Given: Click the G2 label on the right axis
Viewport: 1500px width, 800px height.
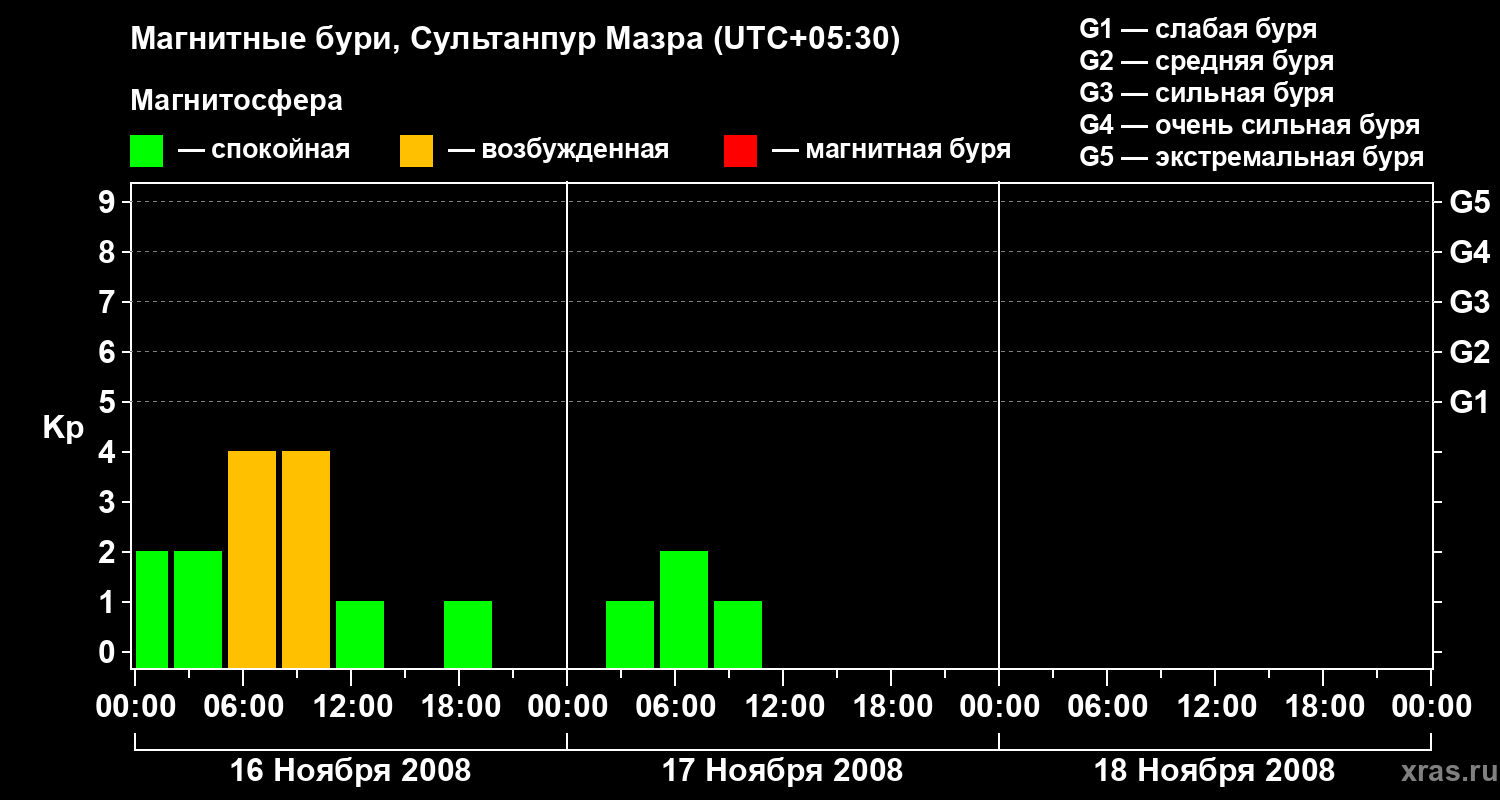Looking at the screenshot, I should tap(1470, 352).
